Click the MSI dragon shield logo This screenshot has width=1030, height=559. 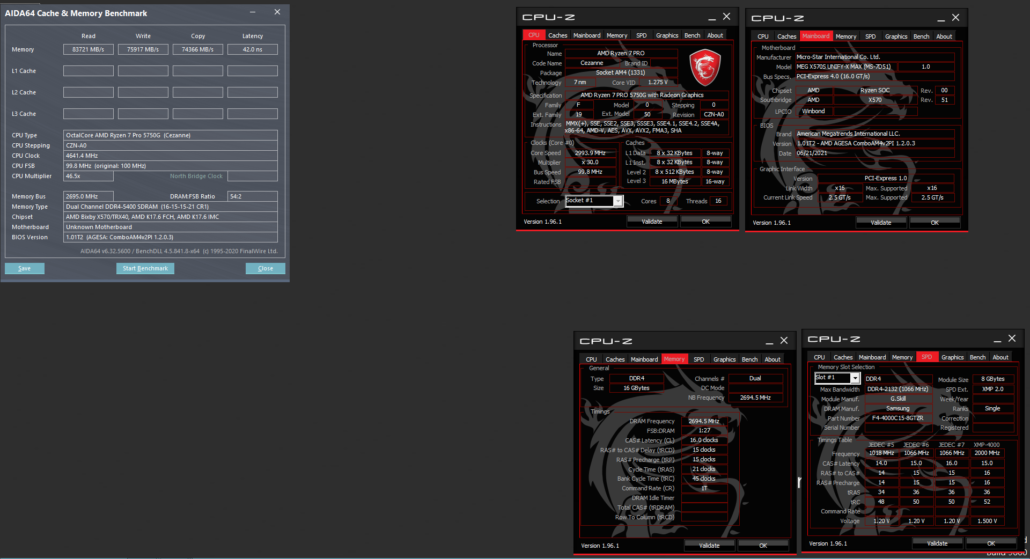click(705, 67)
